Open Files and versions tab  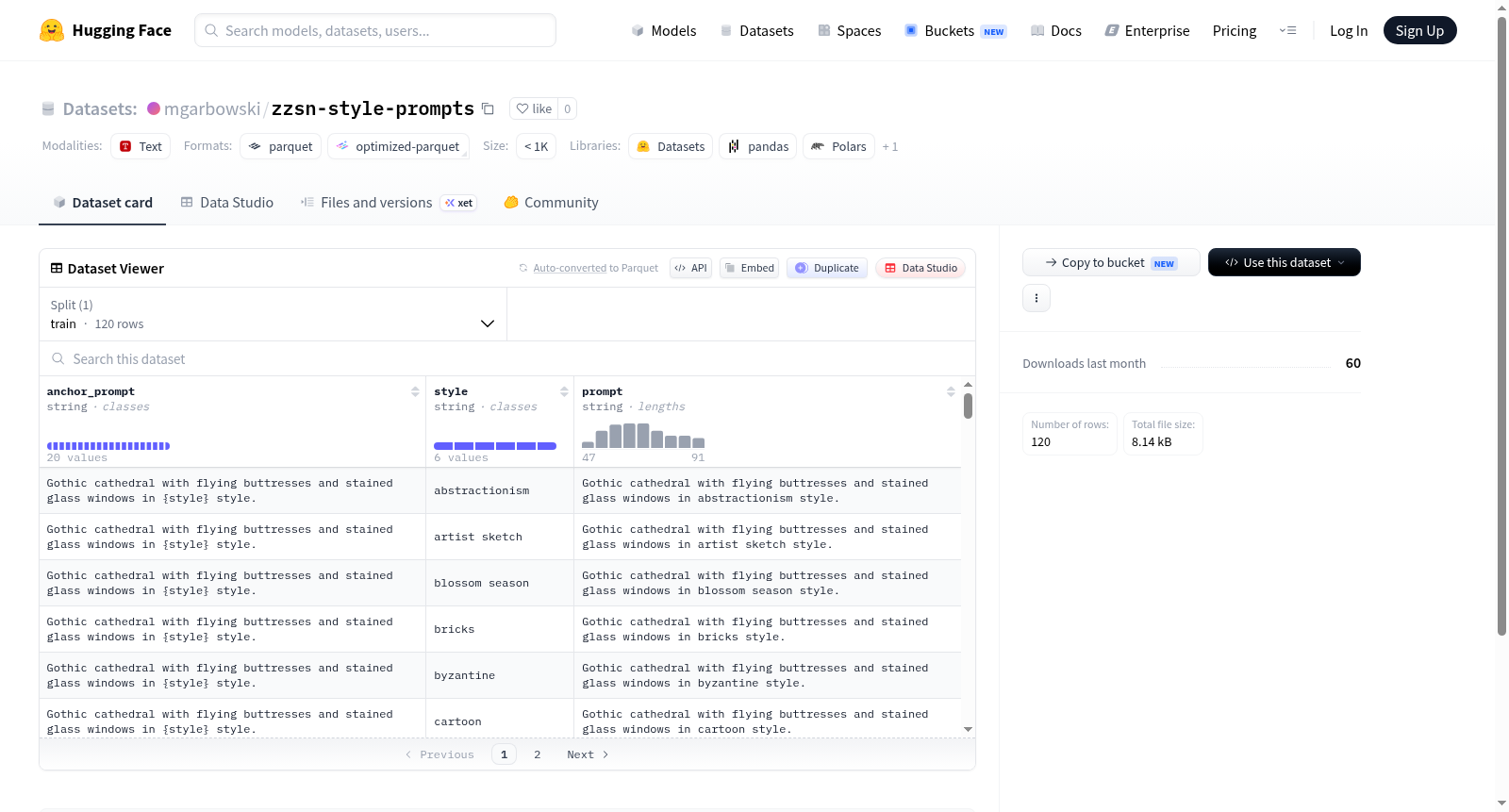389,203
